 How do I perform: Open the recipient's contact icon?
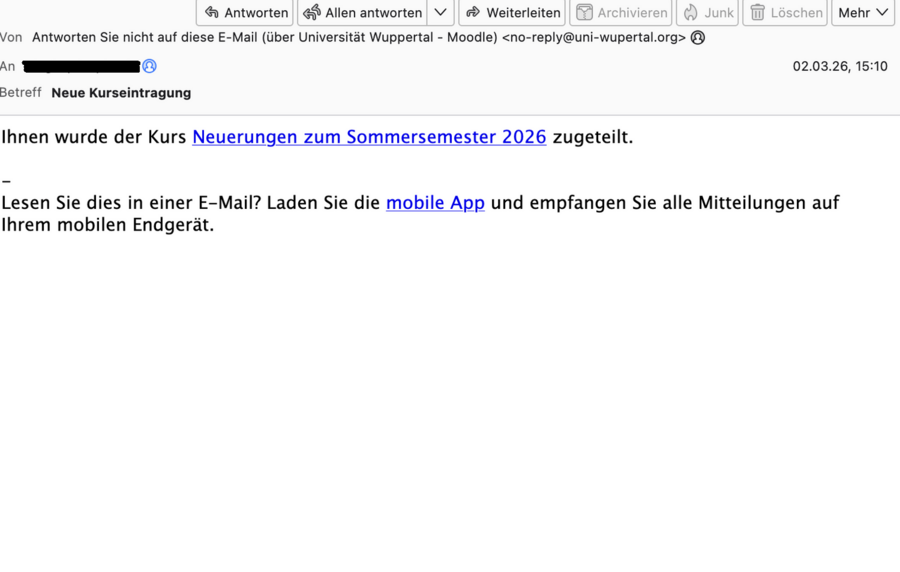click(149, 67)
